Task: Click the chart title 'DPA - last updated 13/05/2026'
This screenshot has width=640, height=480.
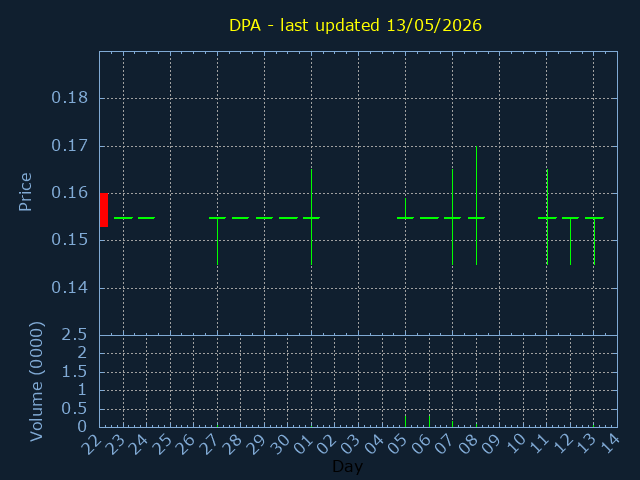Action: pos(355,25)
